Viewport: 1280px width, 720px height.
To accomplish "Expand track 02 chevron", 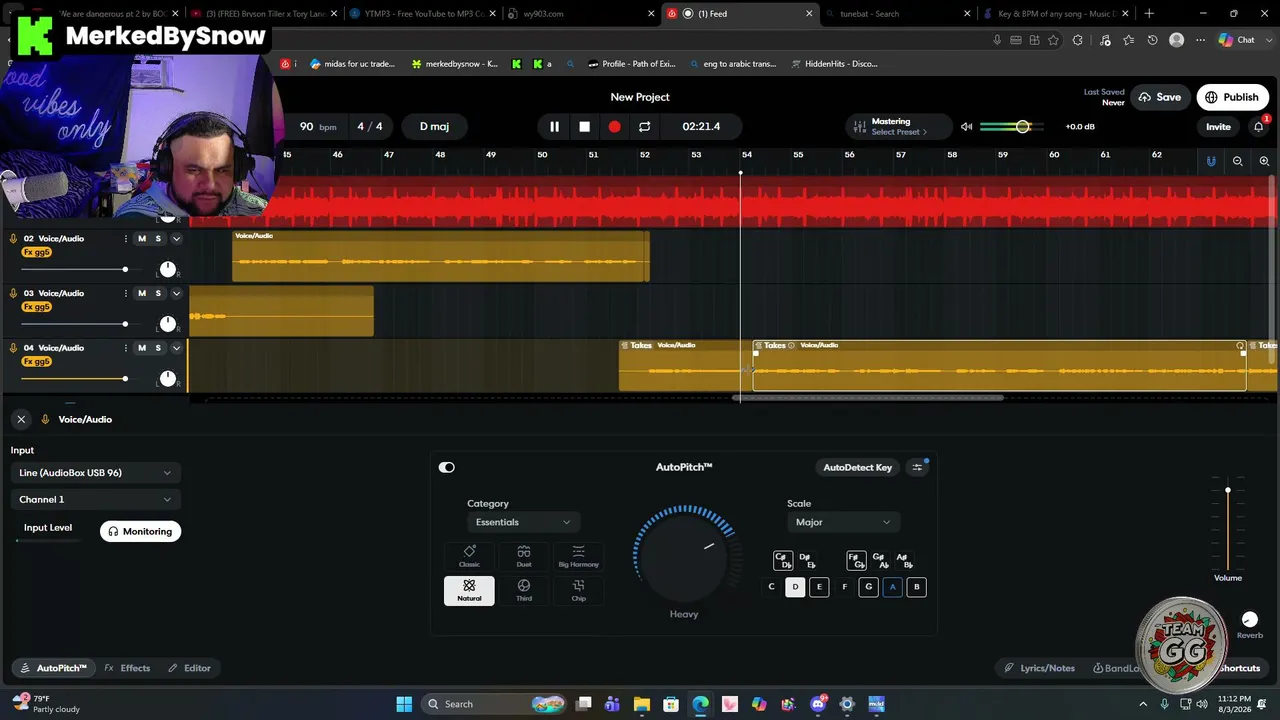I will (176, 239).
